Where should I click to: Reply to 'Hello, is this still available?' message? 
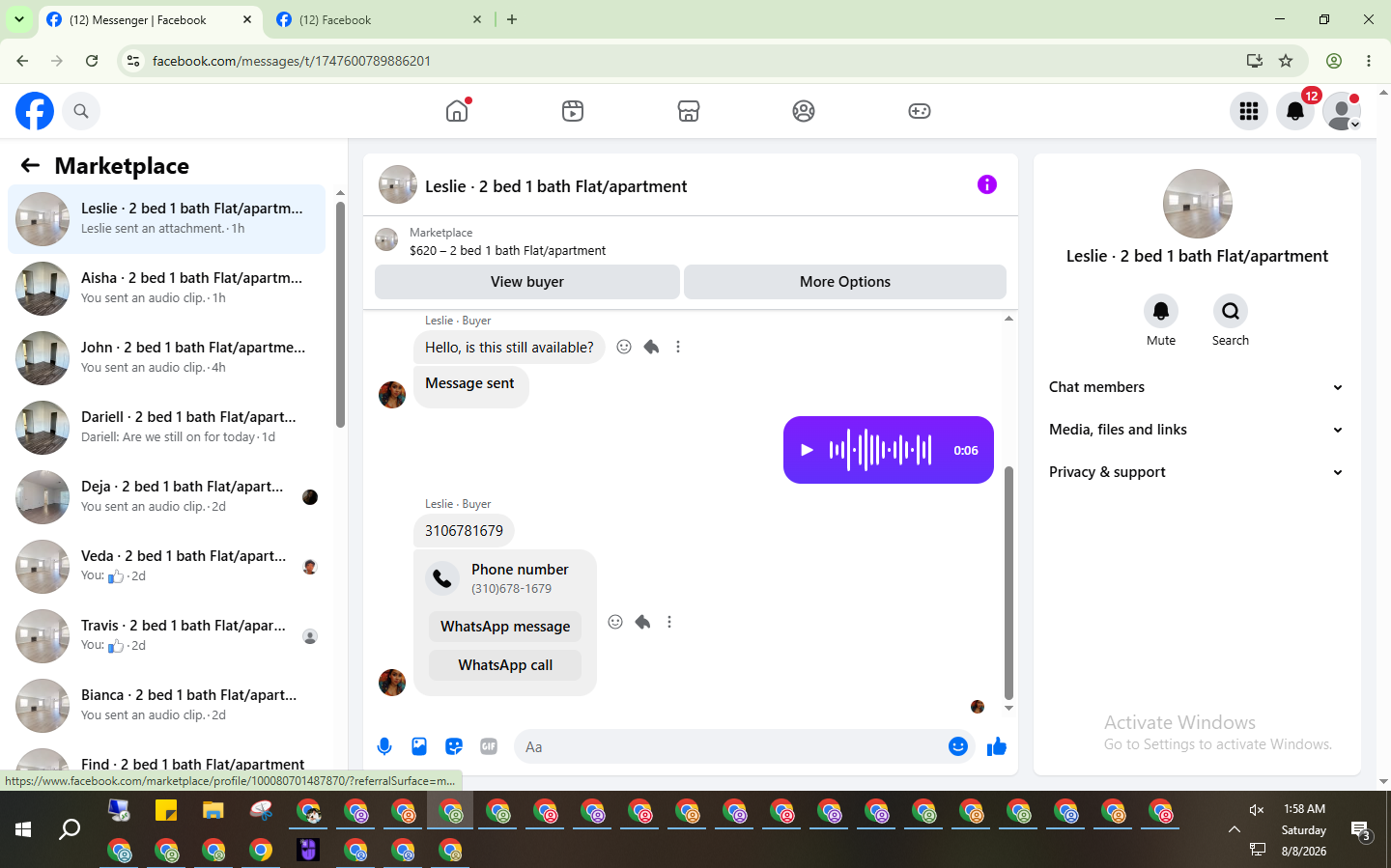651,347
